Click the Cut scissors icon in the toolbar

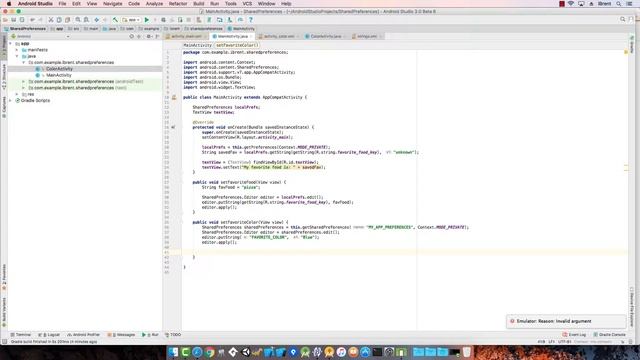point(51,20)
